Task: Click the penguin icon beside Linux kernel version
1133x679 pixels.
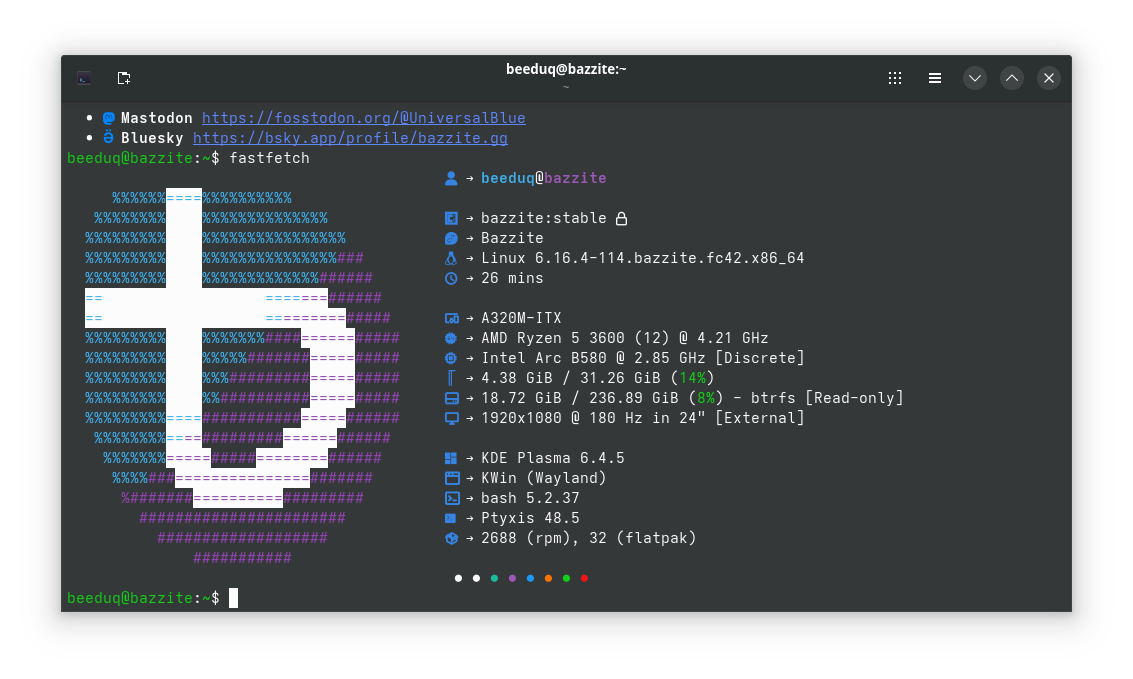Action: (x=451, y=258)
